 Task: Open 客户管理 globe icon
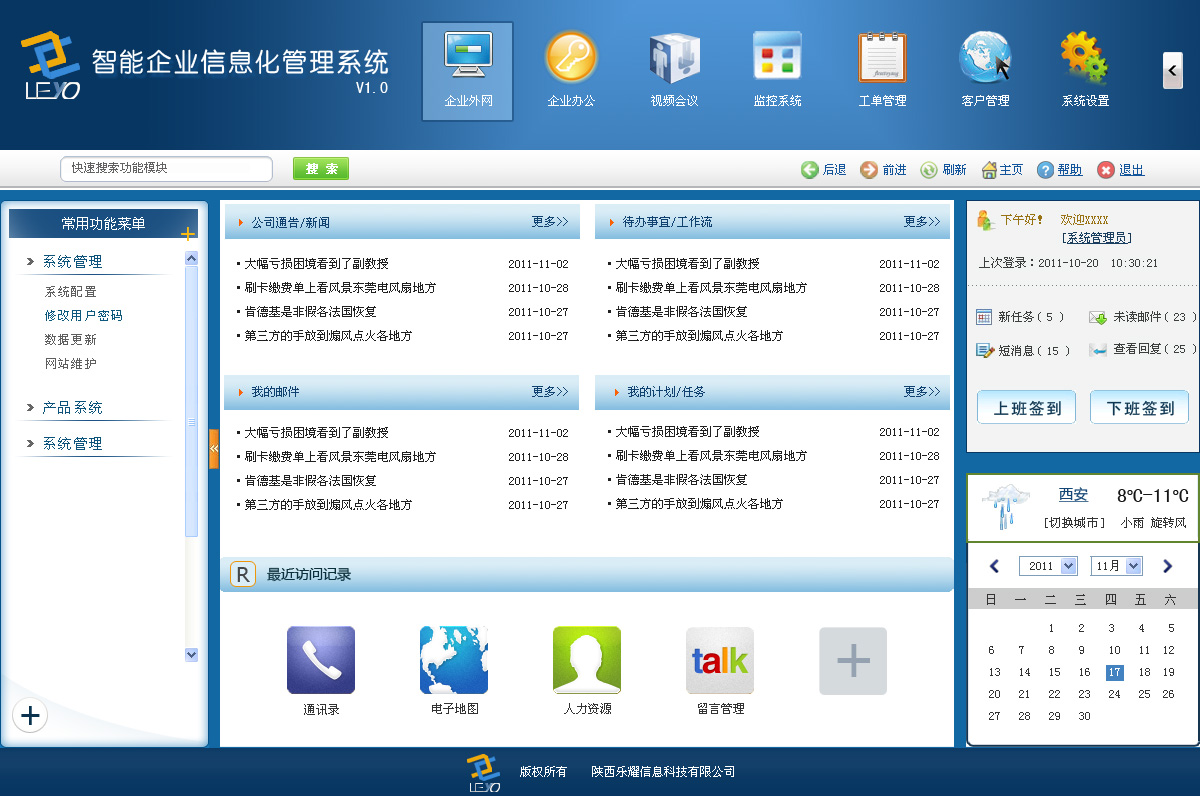click(x=985, y=57)
